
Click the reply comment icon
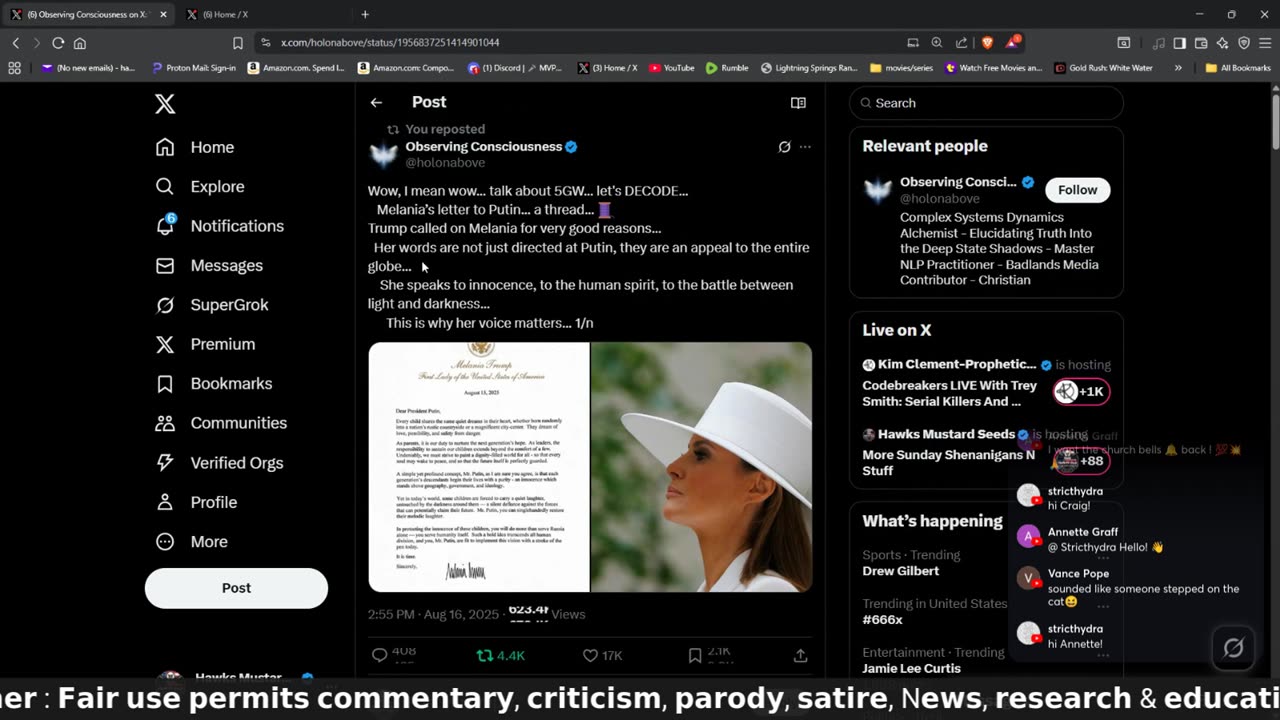pyautogui.click(x=379, y=655)
